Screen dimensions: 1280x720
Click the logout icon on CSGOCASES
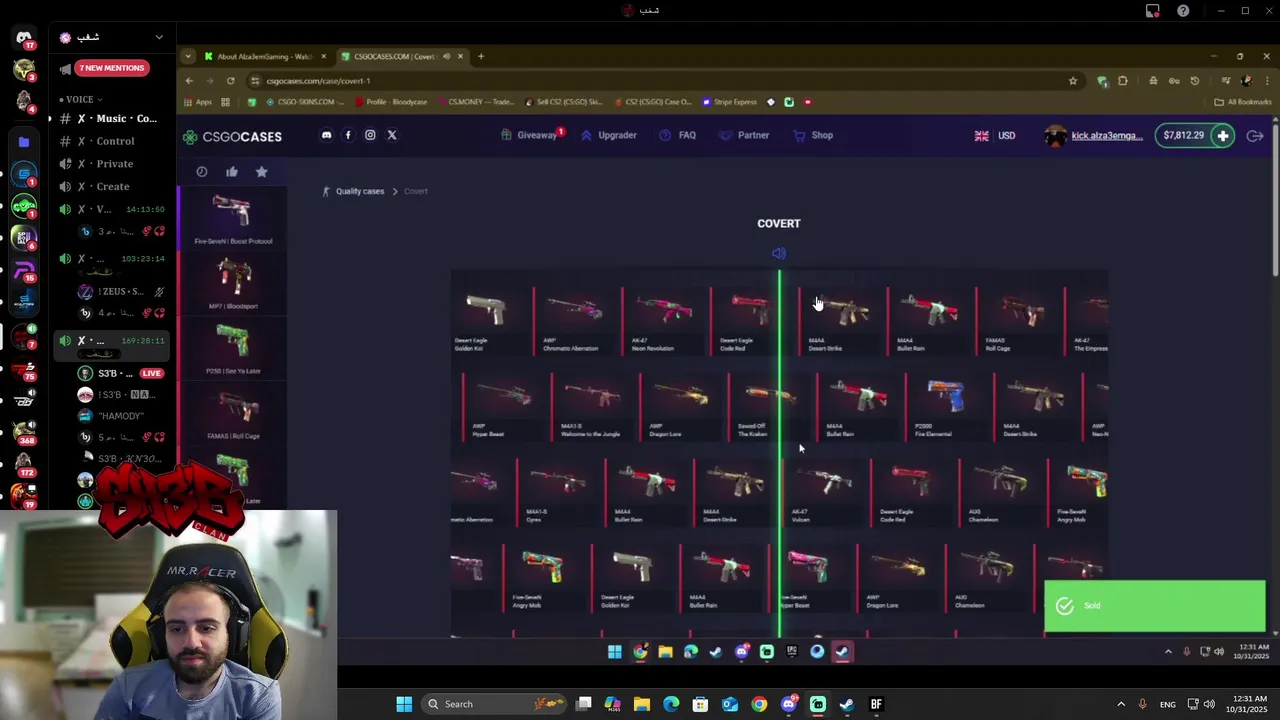1255,135
